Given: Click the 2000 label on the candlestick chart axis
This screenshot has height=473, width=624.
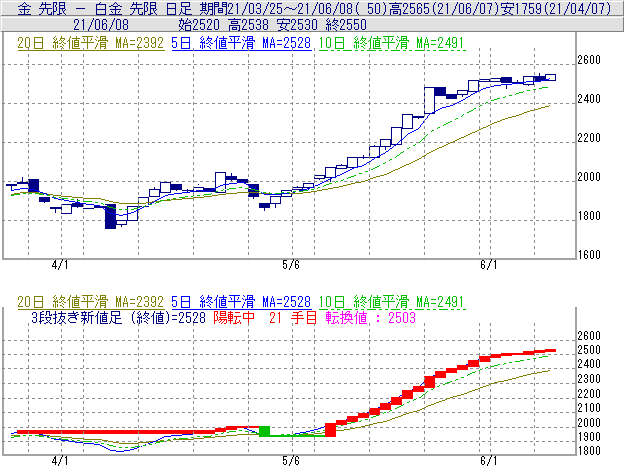Looking at the screenshot, I should [589, 177].
